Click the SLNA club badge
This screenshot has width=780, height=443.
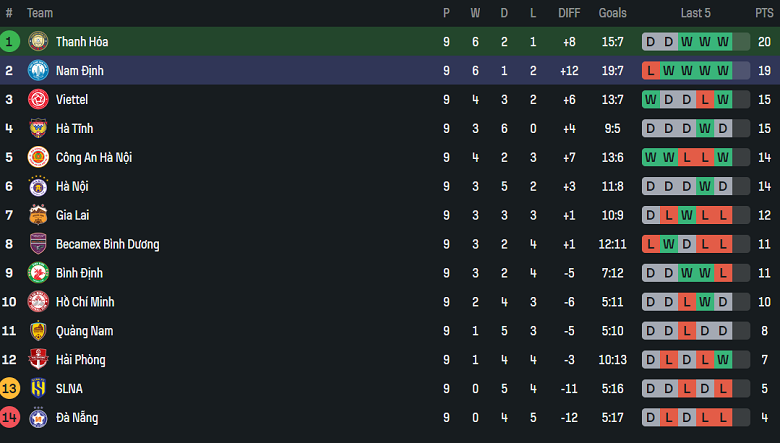click(x=38, y=388)
